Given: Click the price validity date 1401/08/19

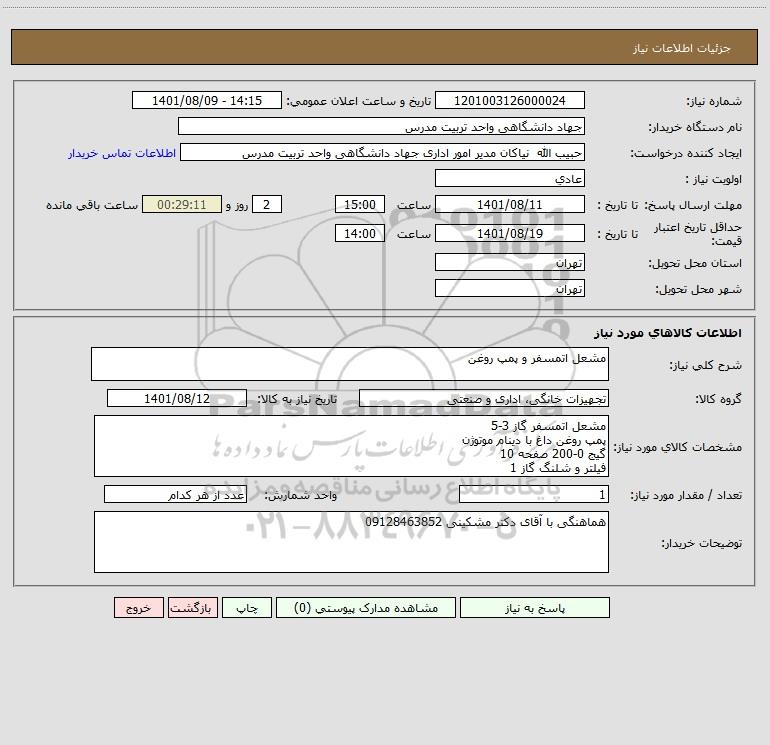Looking at the screenshot, I should pos(510,233).
